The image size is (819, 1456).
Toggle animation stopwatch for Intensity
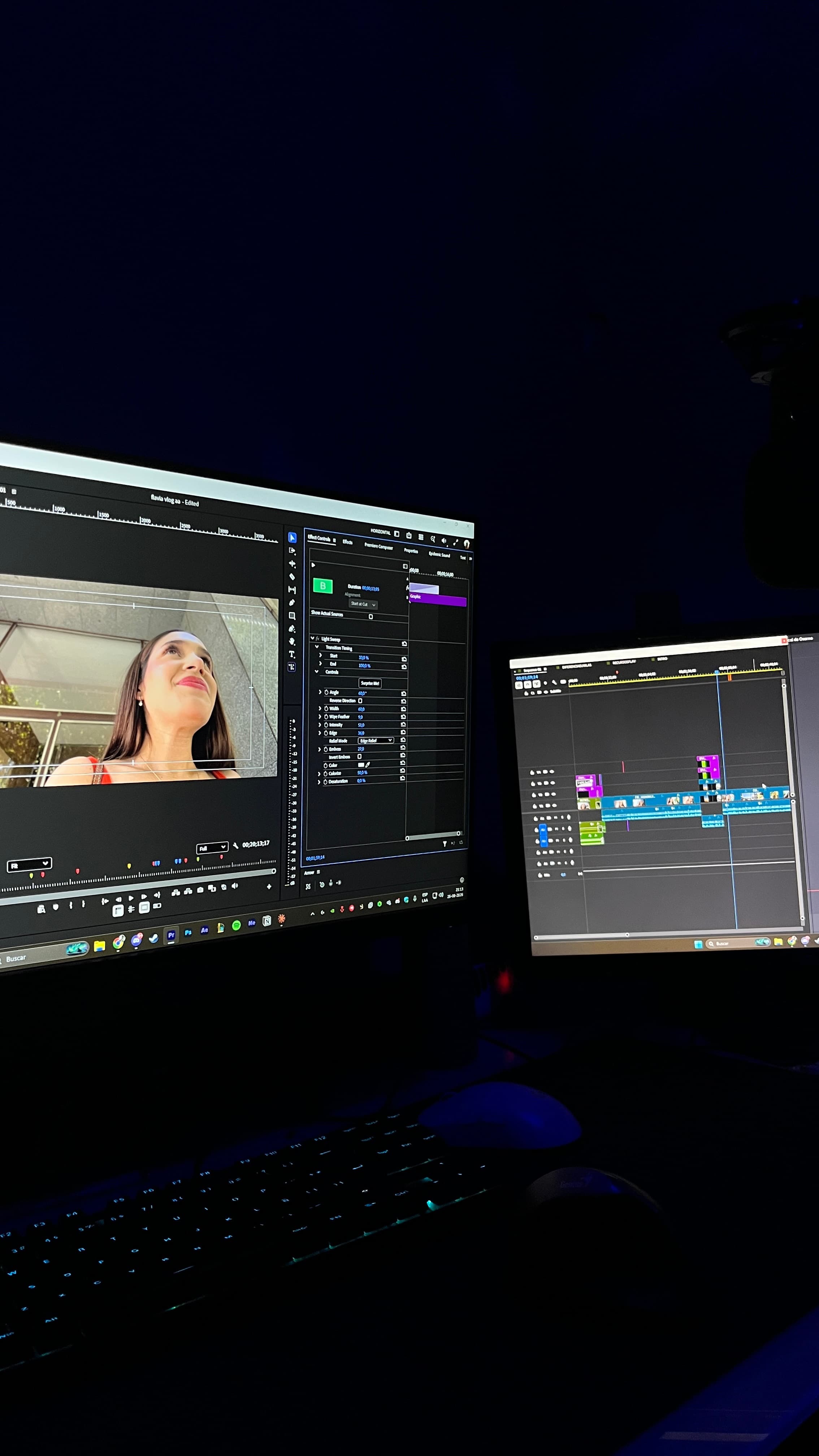(326, 725)
